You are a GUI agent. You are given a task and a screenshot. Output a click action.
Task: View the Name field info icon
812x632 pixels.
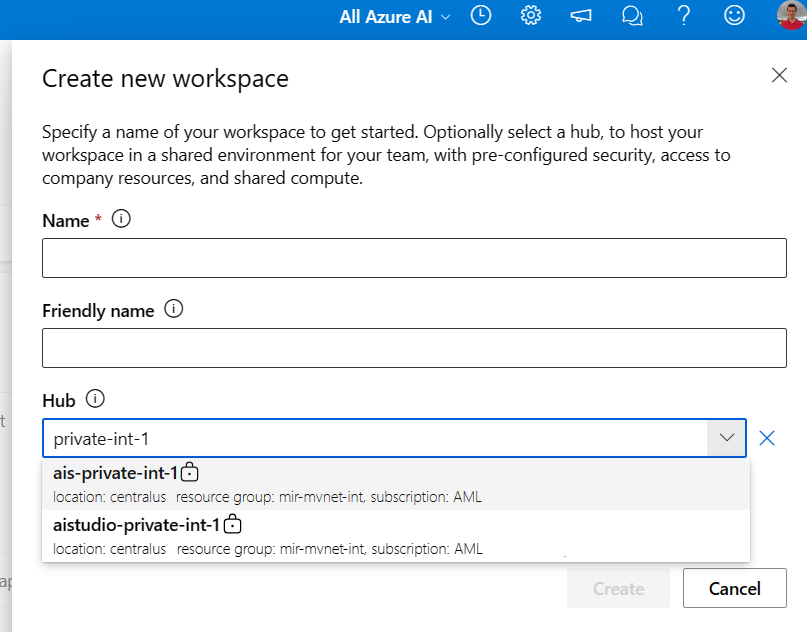121,219
